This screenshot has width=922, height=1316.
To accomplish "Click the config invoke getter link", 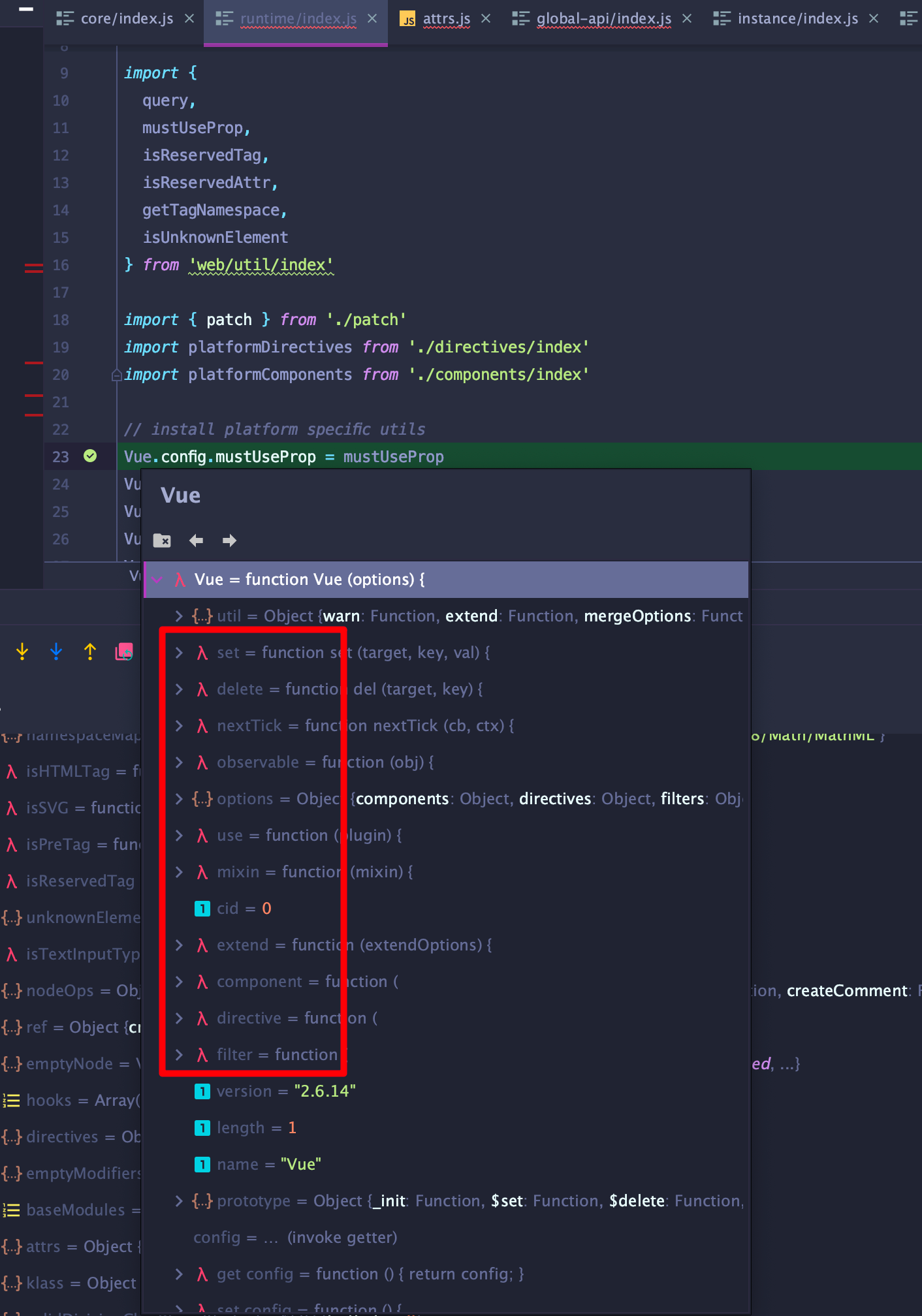I will click(342, 1238).
